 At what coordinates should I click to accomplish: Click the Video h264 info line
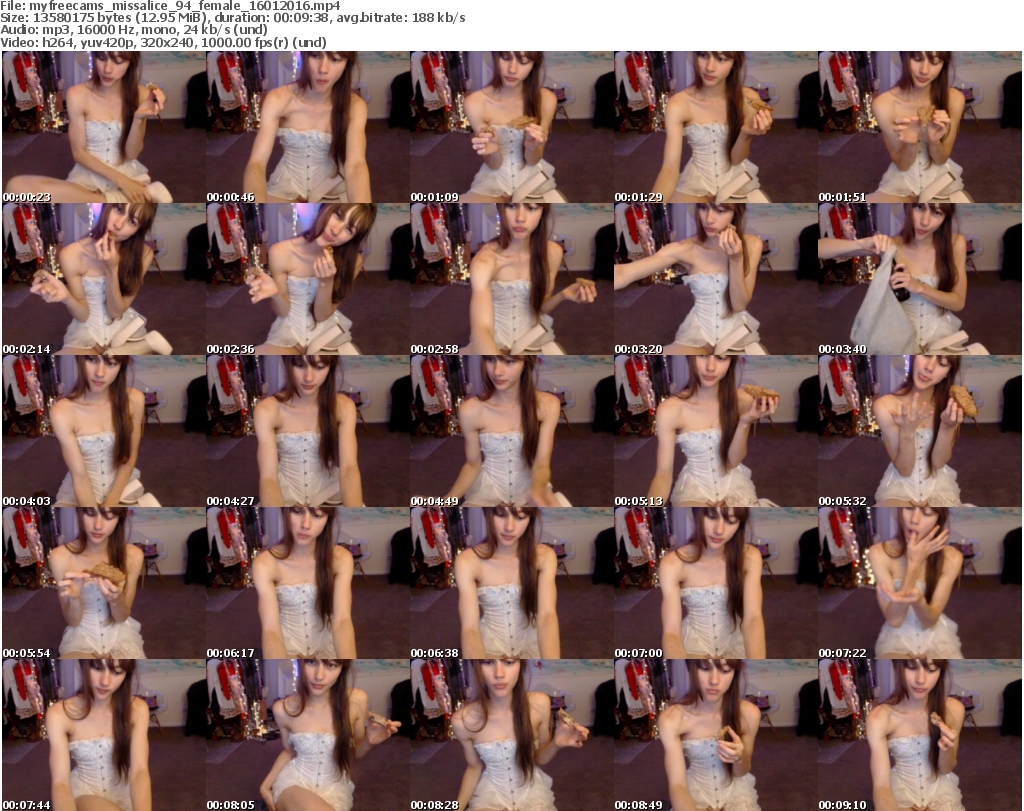point(163,42)
